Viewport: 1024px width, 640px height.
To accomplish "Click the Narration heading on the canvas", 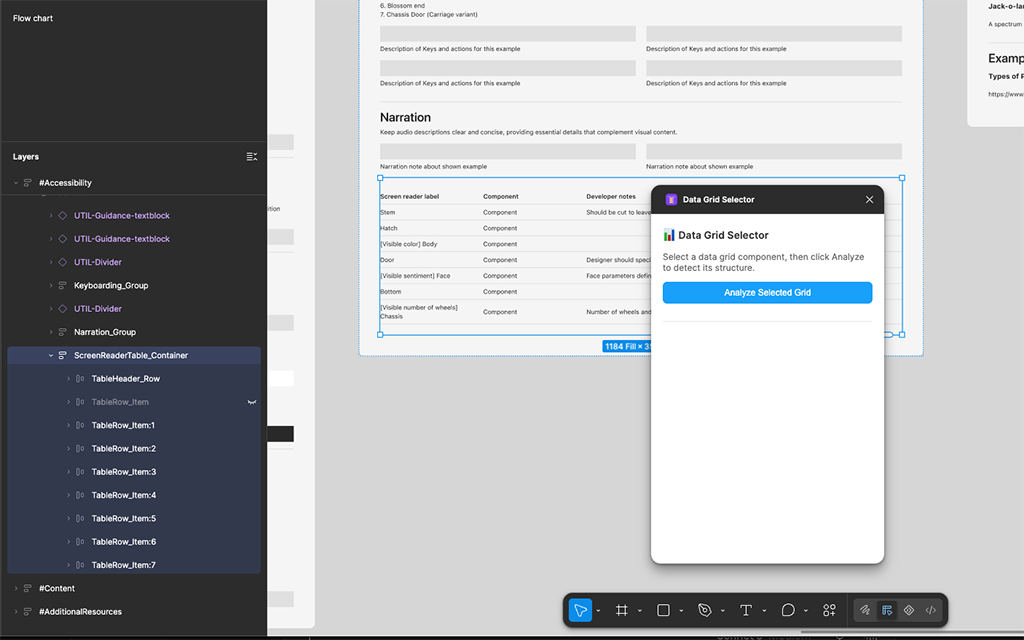I will (406, 118).
